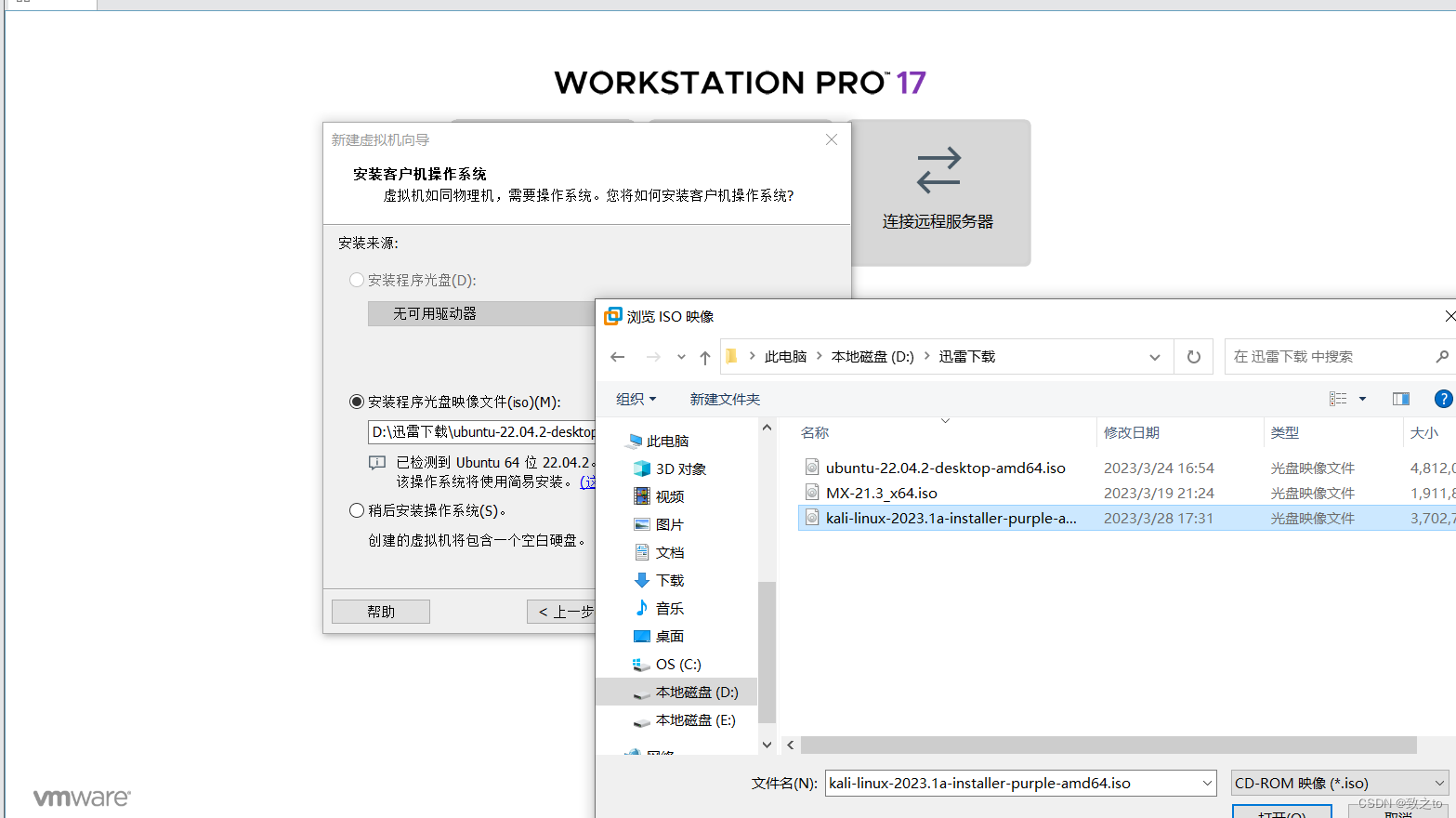Click the 下载 download arrow icon

[x=641, y=580]
